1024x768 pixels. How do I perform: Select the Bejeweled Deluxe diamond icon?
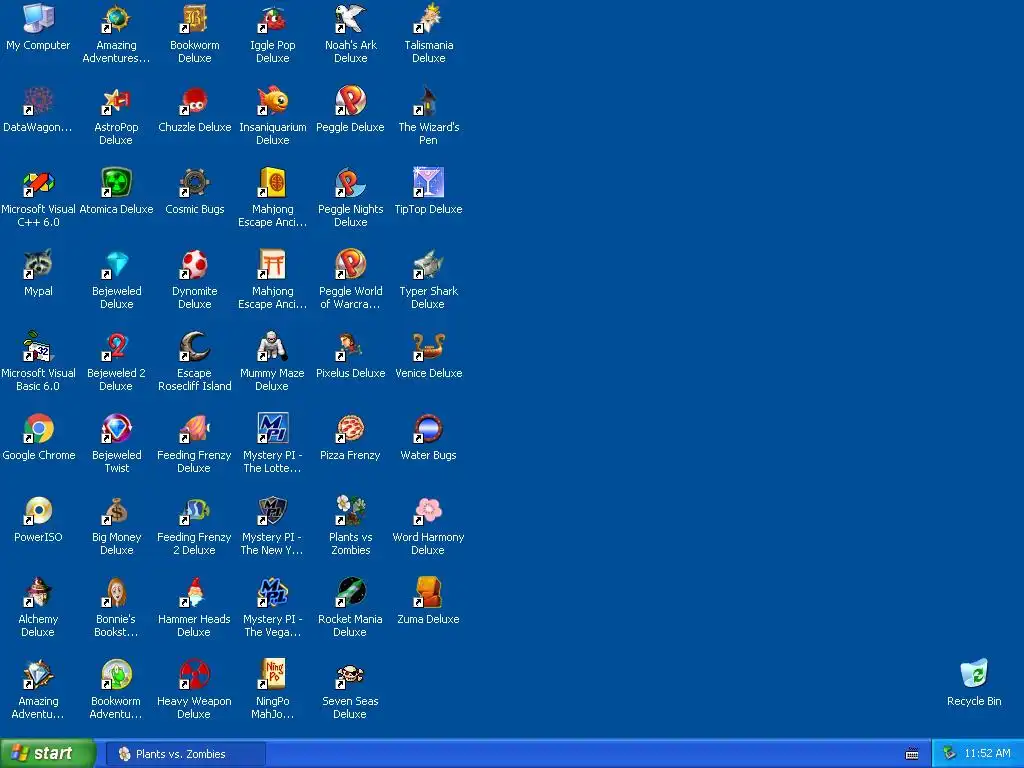[116, 264]
